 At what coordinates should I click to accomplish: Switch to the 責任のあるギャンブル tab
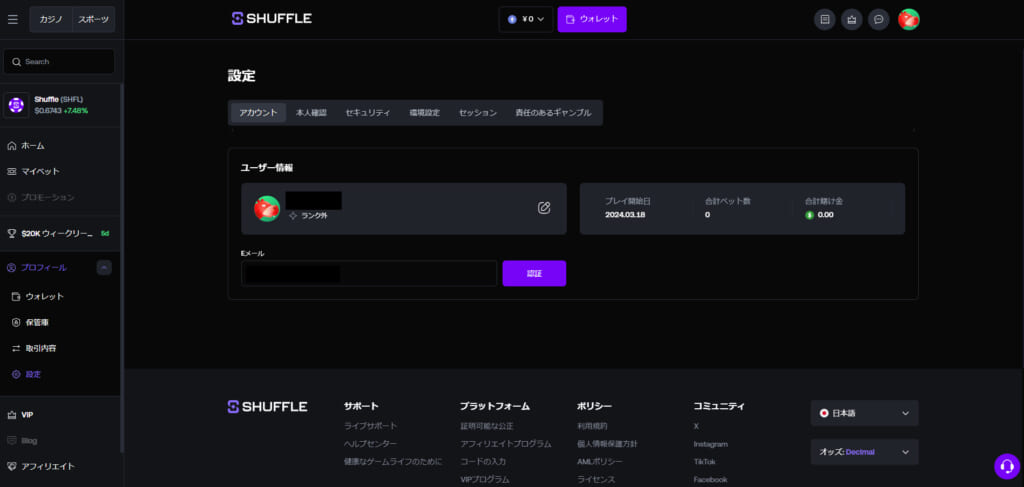[x=553, y=112]
